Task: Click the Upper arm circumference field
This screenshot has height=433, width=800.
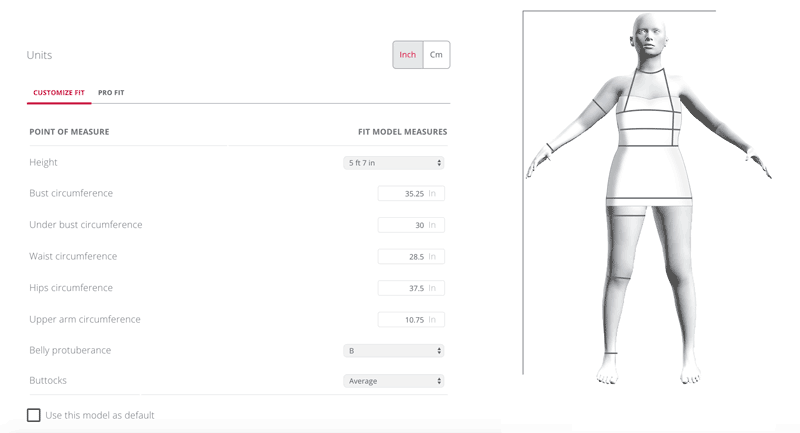Action: [411, 320]
